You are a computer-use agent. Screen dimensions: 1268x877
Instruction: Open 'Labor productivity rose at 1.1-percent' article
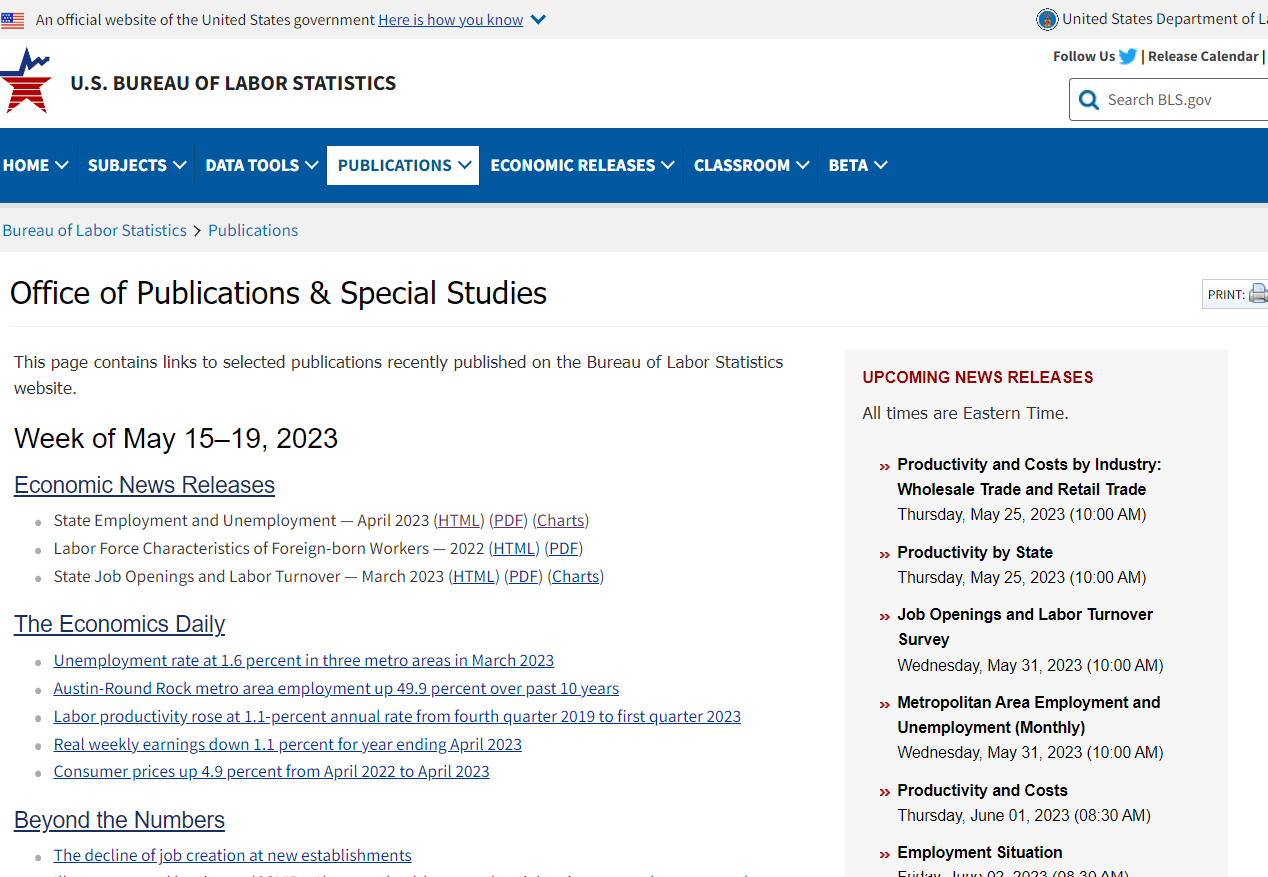coord(397,716)
